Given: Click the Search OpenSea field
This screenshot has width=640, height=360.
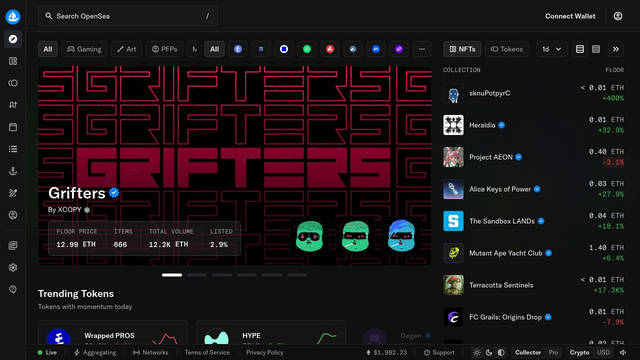Looking at the screenshot, I should point(128,16).
